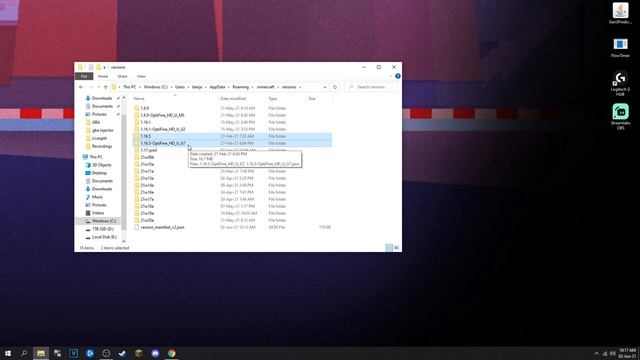Switch to Large icons view button
The width and height of the screenshot is (640, 360).
click(x=396, y=247)
